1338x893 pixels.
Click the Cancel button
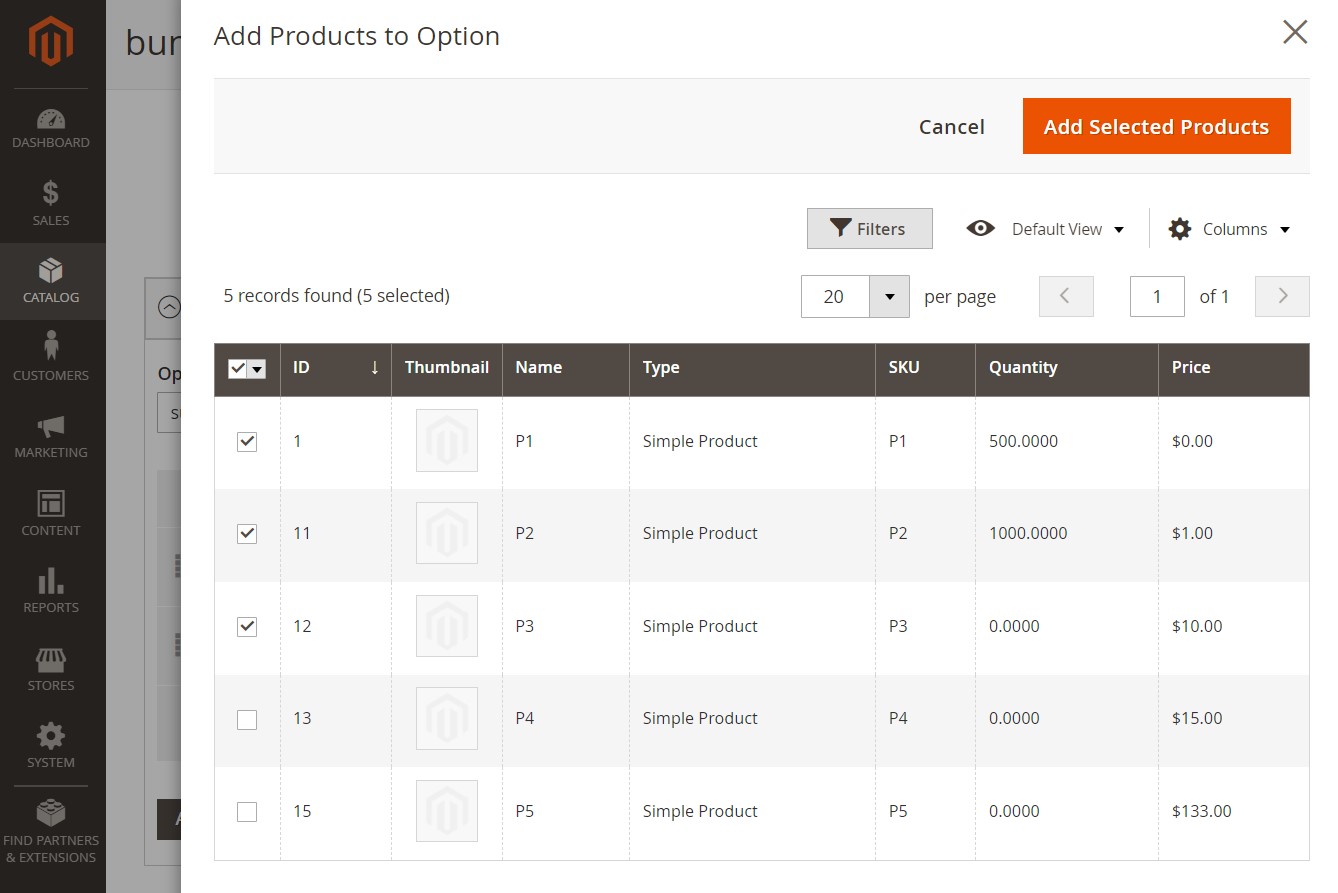point(952,127)
